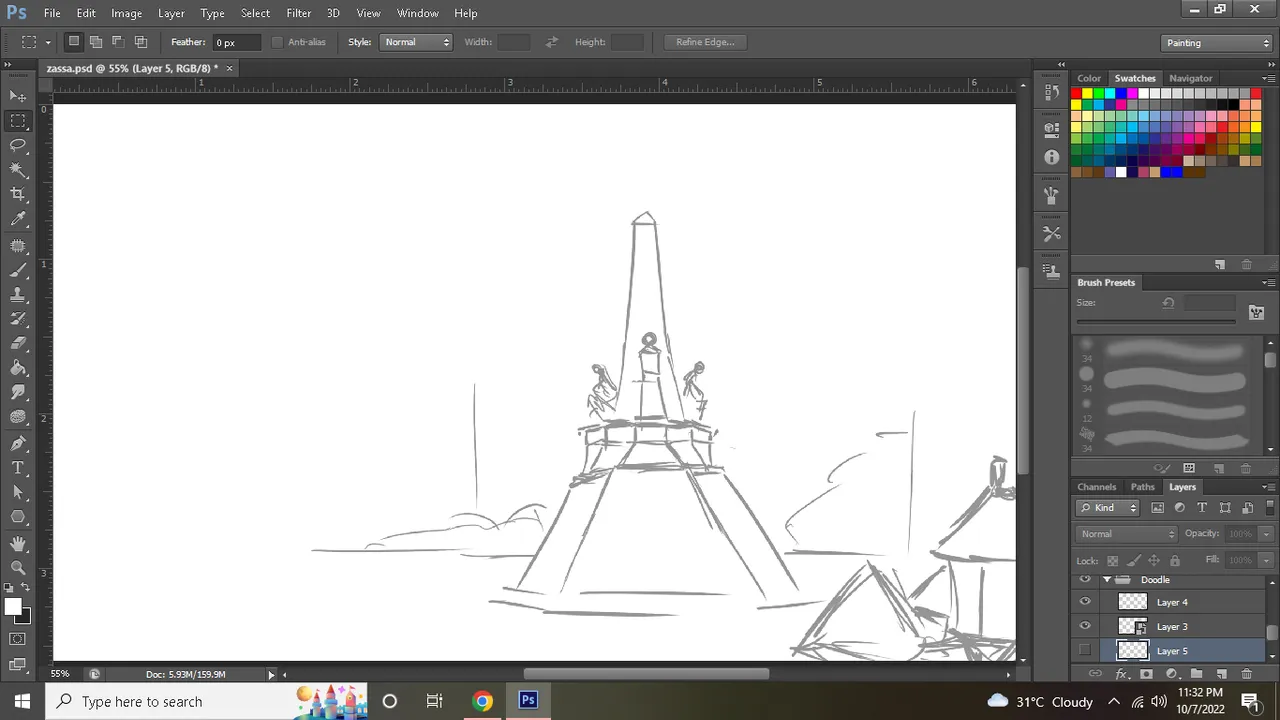Toggle lock position in Layers panel

pyautogui.click(x=1154, y=561)
